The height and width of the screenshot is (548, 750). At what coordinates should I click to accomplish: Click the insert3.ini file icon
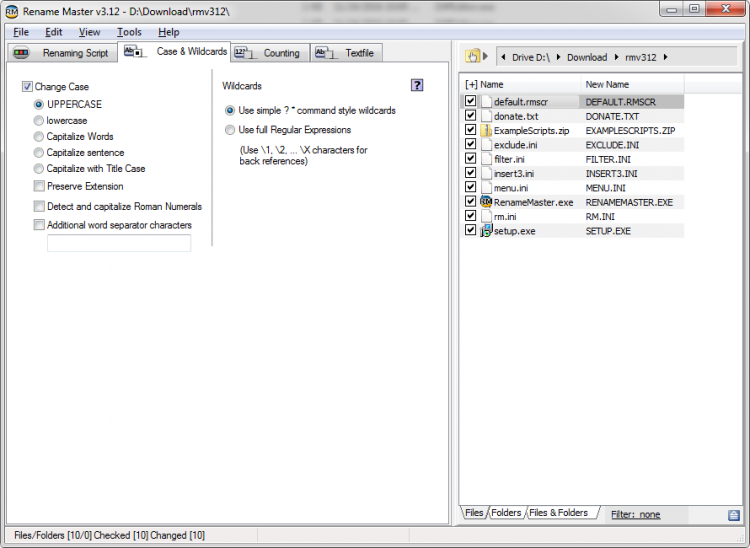tap(486, 173)
